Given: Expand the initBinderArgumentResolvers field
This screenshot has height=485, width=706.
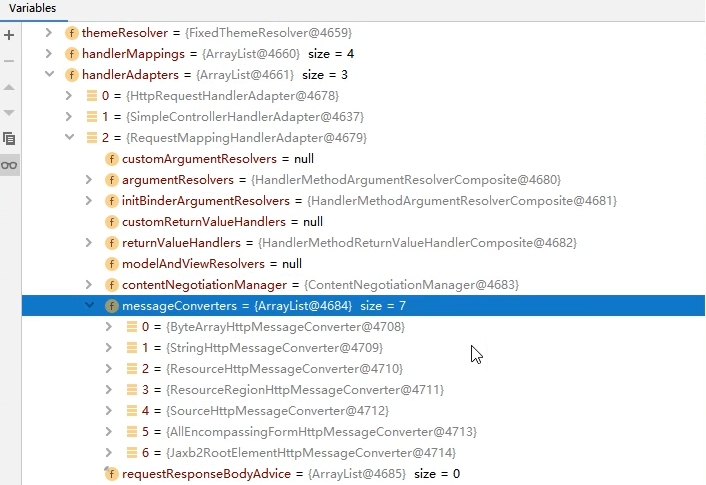Looking at the screenshot, I should coord(89,200).
